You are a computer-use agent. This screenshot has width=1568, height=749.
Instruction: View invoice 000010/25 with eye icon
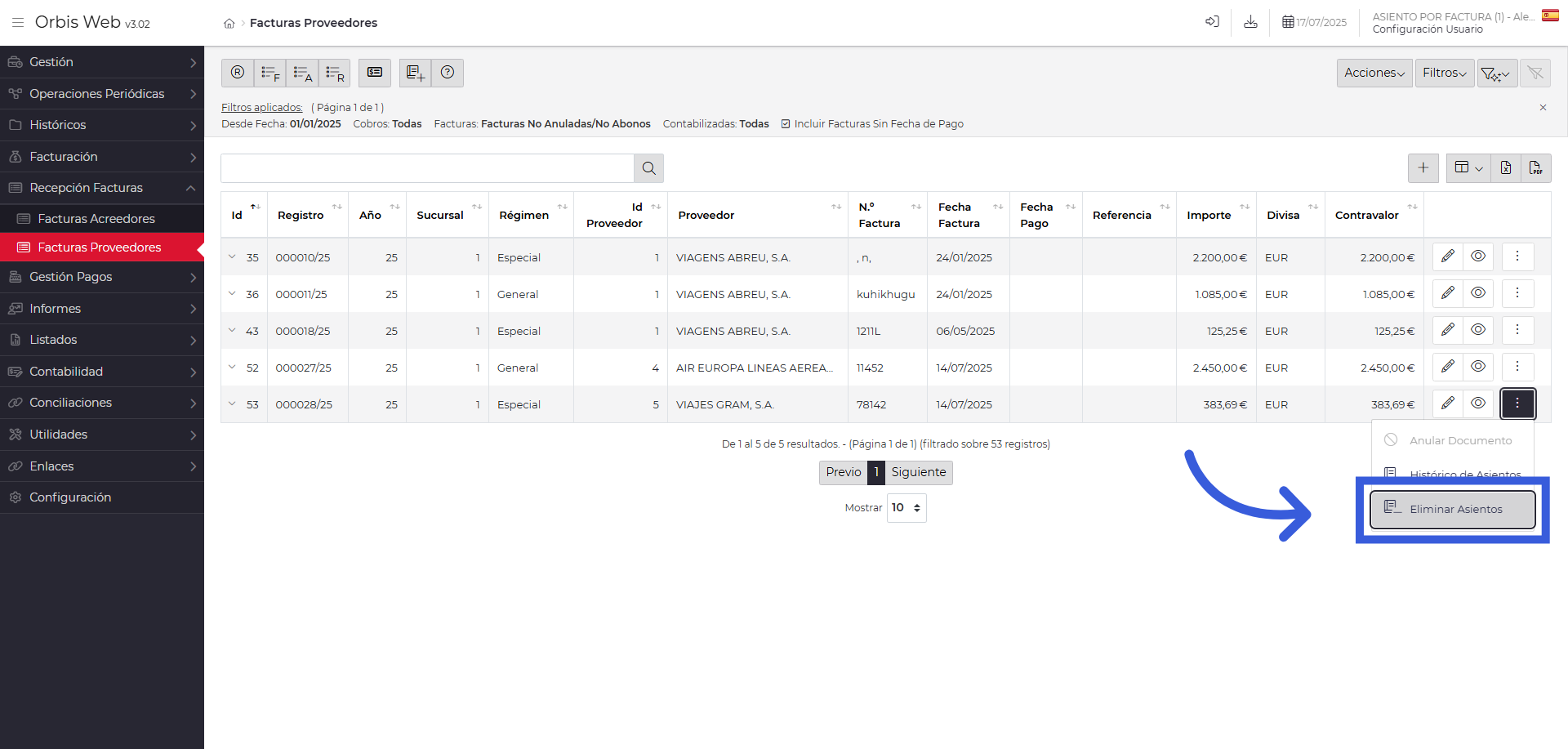point(1478,256)
